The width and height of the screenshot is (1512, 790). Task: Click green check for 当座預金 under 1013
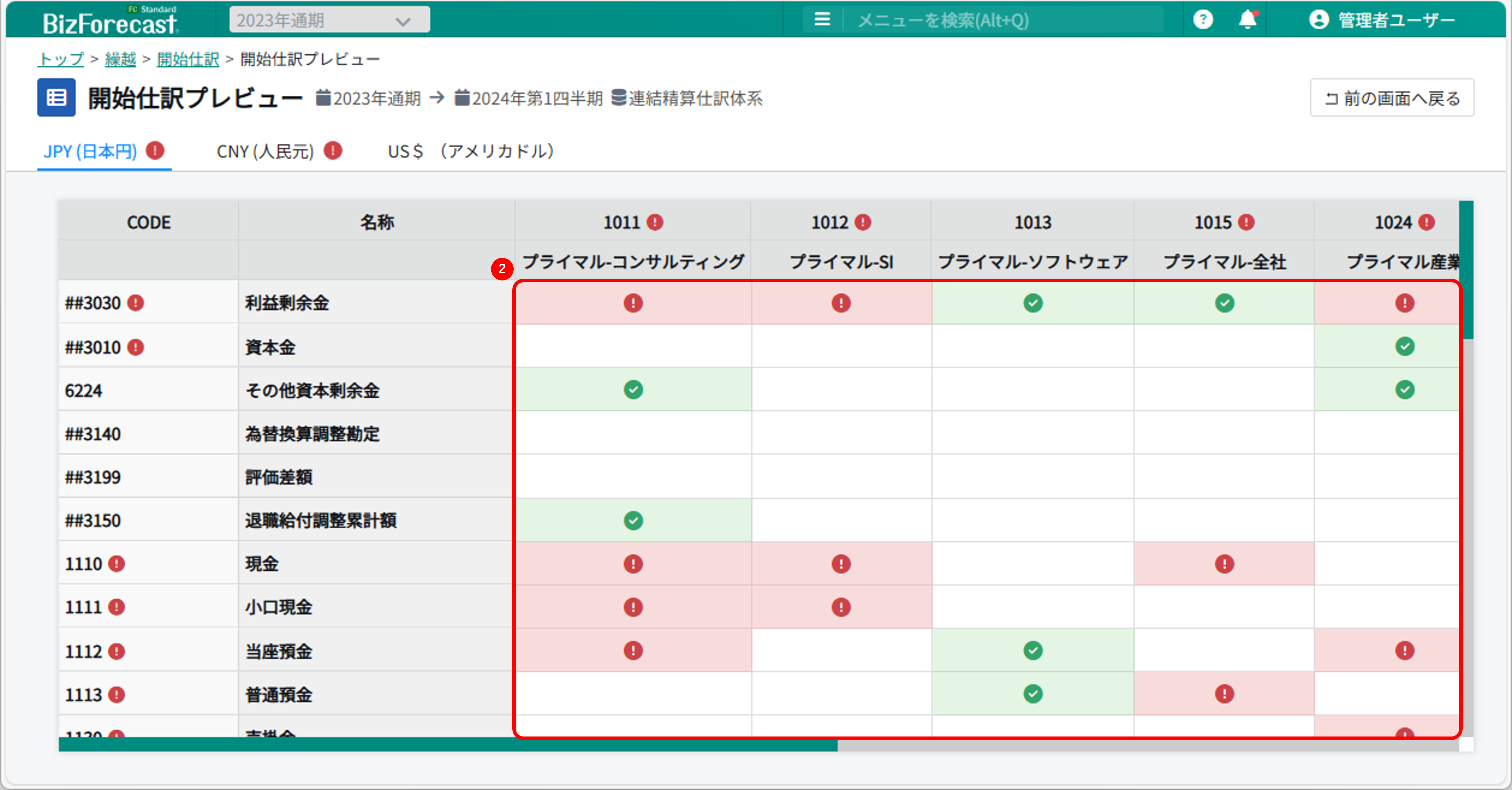point(1033,650)
